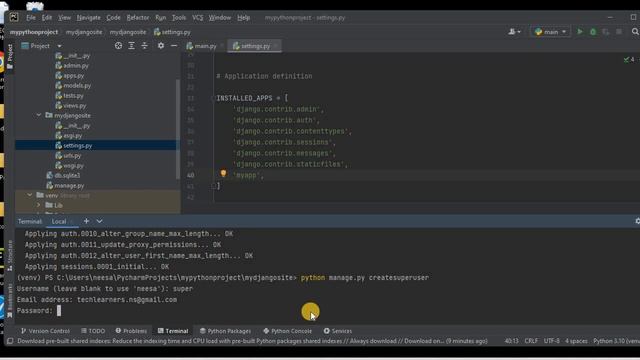Open the Python Console tool window
Viewport: 640px width, 360px height.
[x=288, y=331]
